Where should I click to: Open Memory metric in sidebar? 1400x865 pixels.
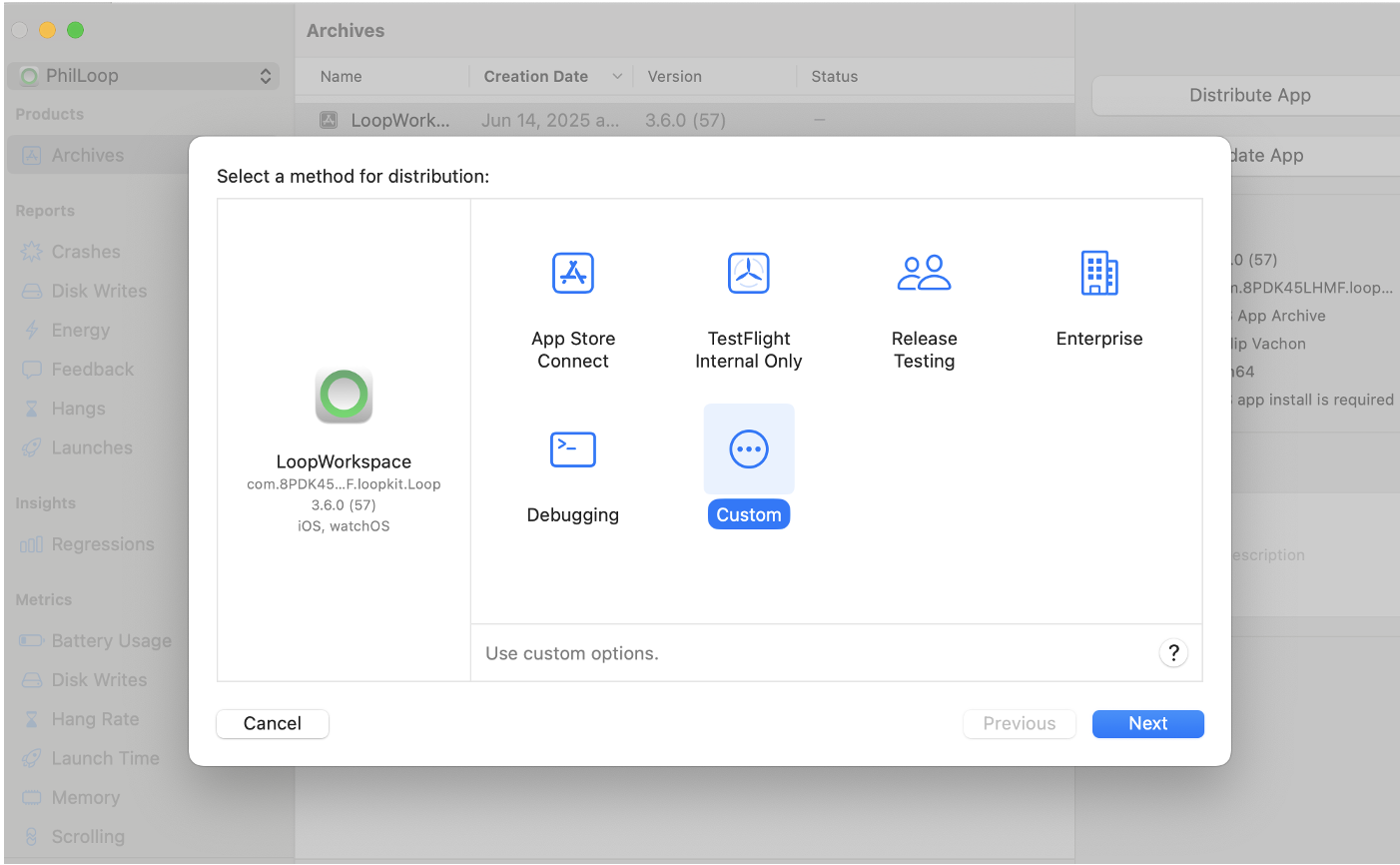[86, 798]
